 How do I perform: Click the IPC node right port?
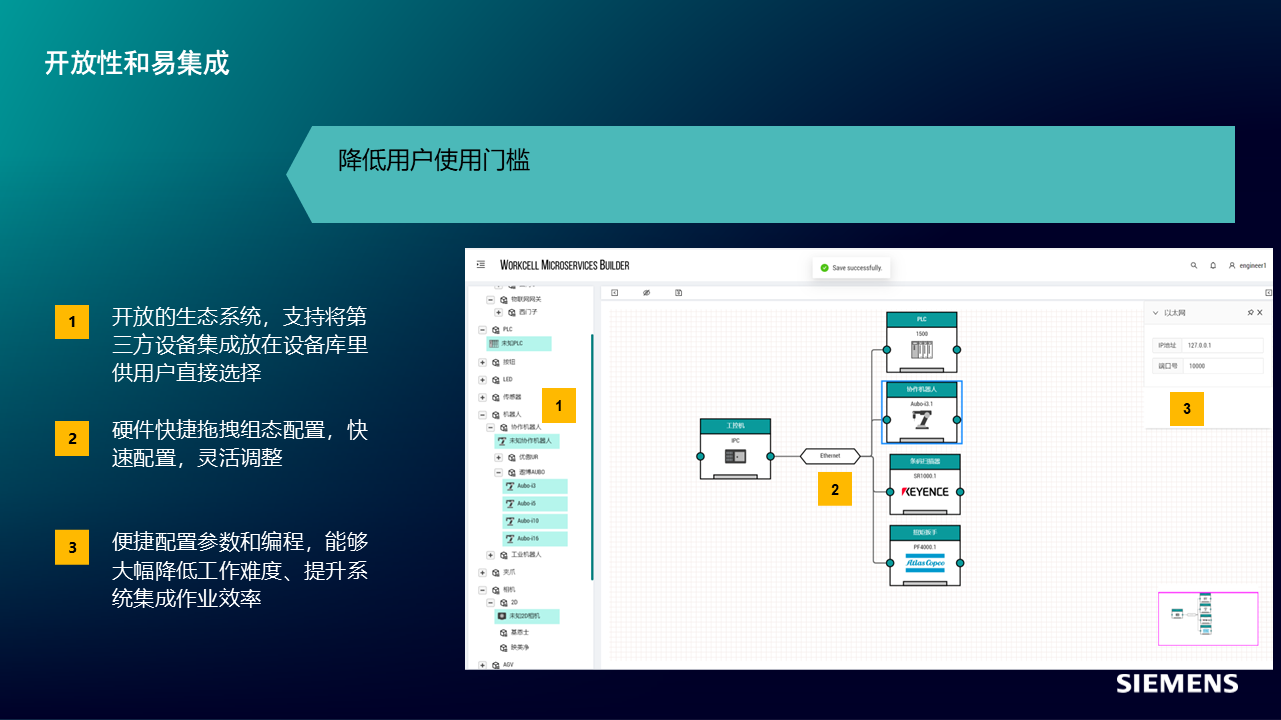771,456
